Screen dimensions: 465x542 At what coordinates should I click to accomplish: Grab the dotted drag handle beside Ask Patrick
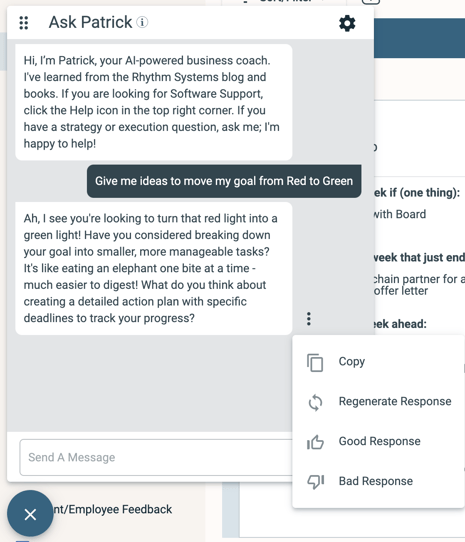24,23
